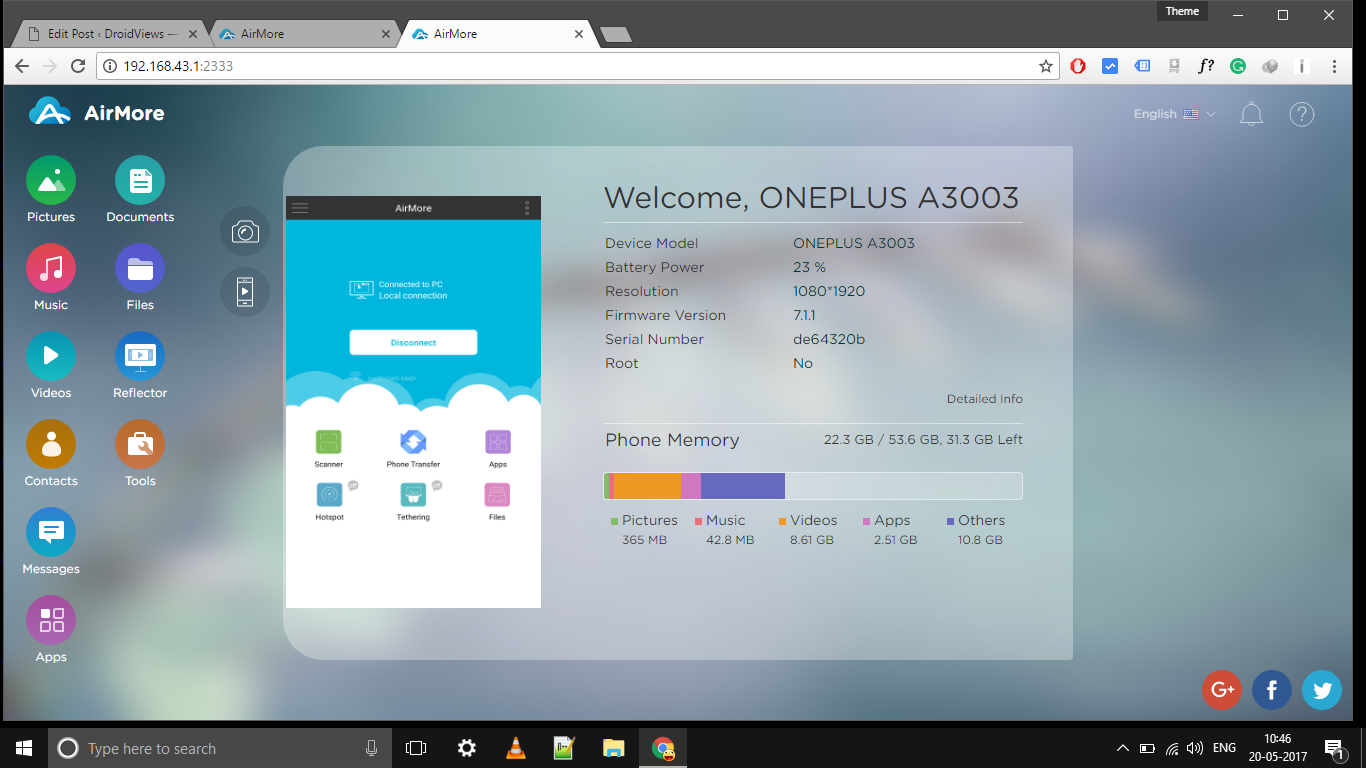Show hidden system tray icons
The image size is (1366, 768).
coord(1123,748)
